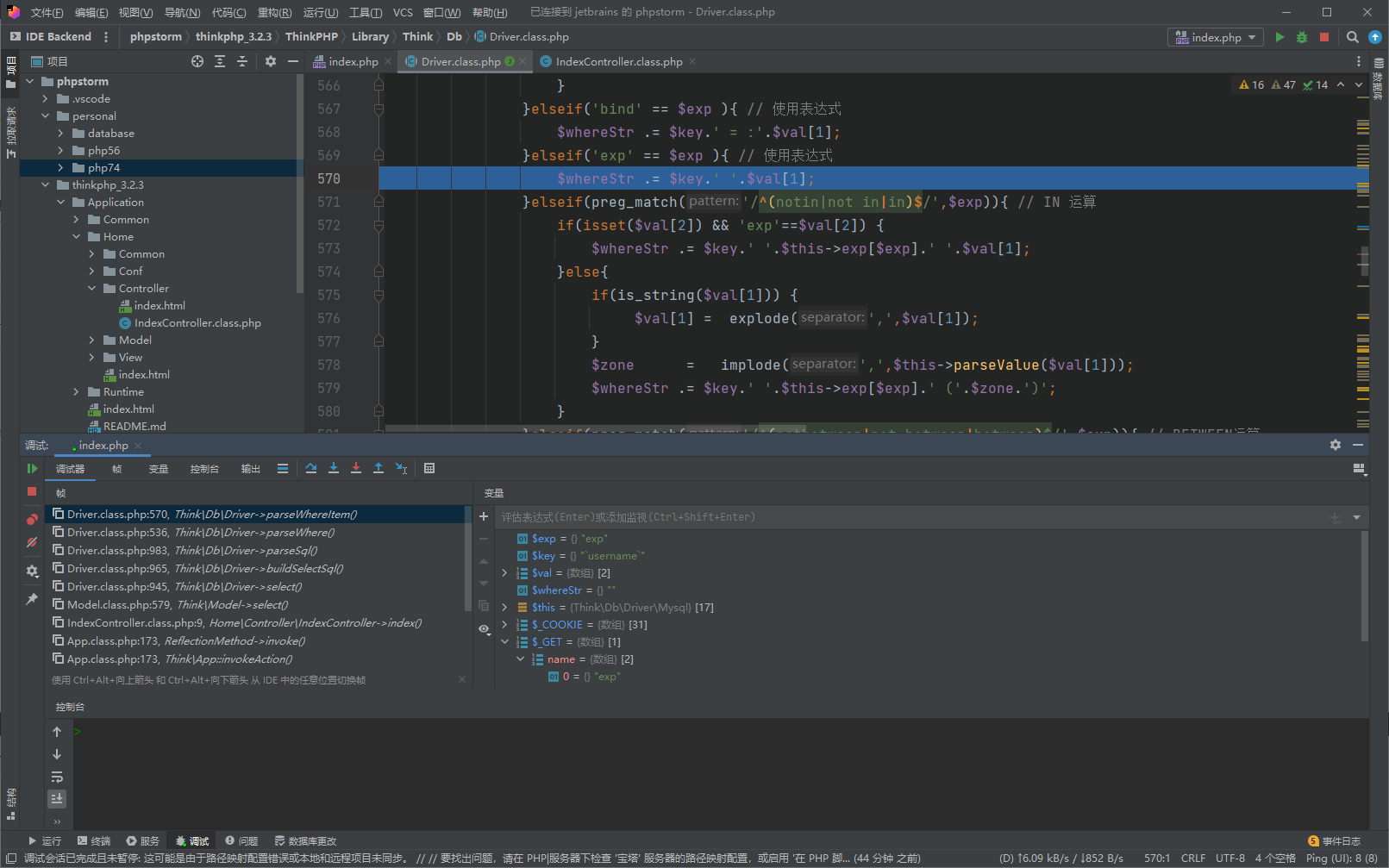Open debug tool window gear settings
Image resolution: width=1389 pixels, height=868 pixels.
(1336, 445)
